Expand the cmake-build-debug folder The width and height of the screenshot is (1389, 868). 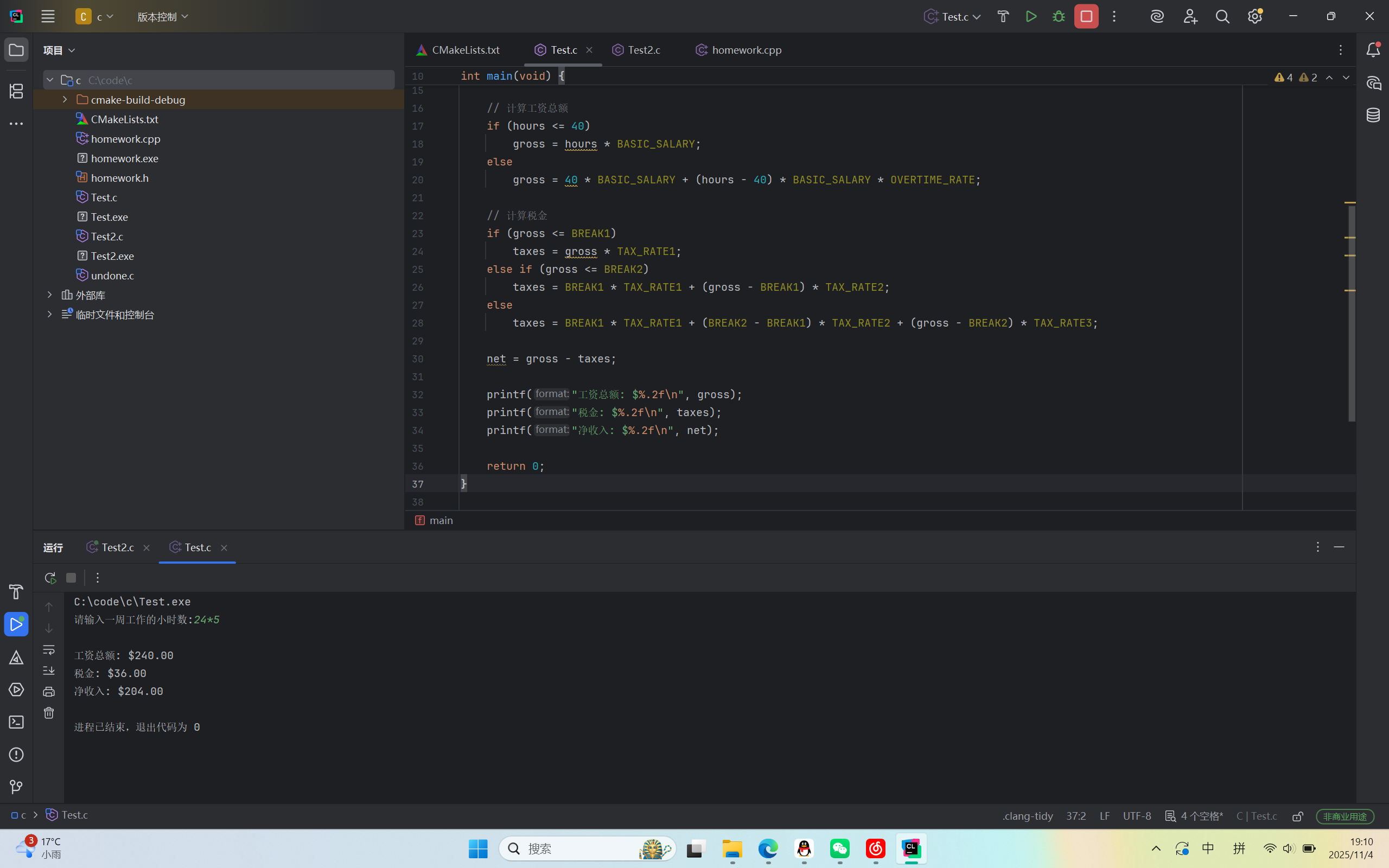pos(65,100)
